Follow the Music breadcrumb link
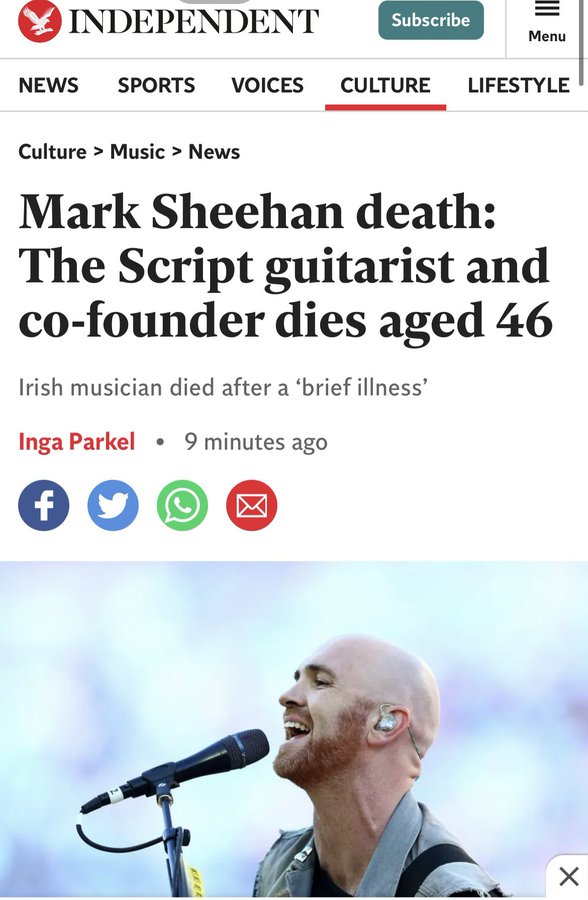588x900 pixels. point(137,152)
